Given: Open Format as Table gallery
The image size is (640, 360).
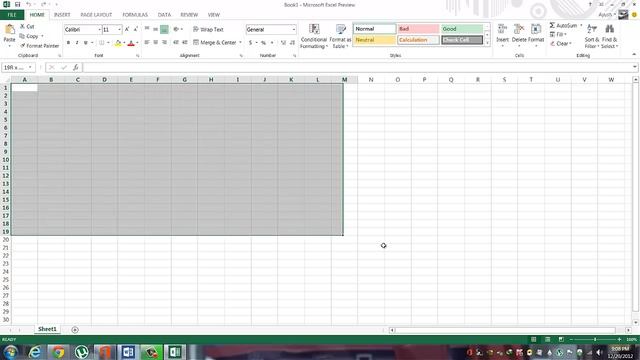Looking at the screenshot, I should [x=340, y=36].
